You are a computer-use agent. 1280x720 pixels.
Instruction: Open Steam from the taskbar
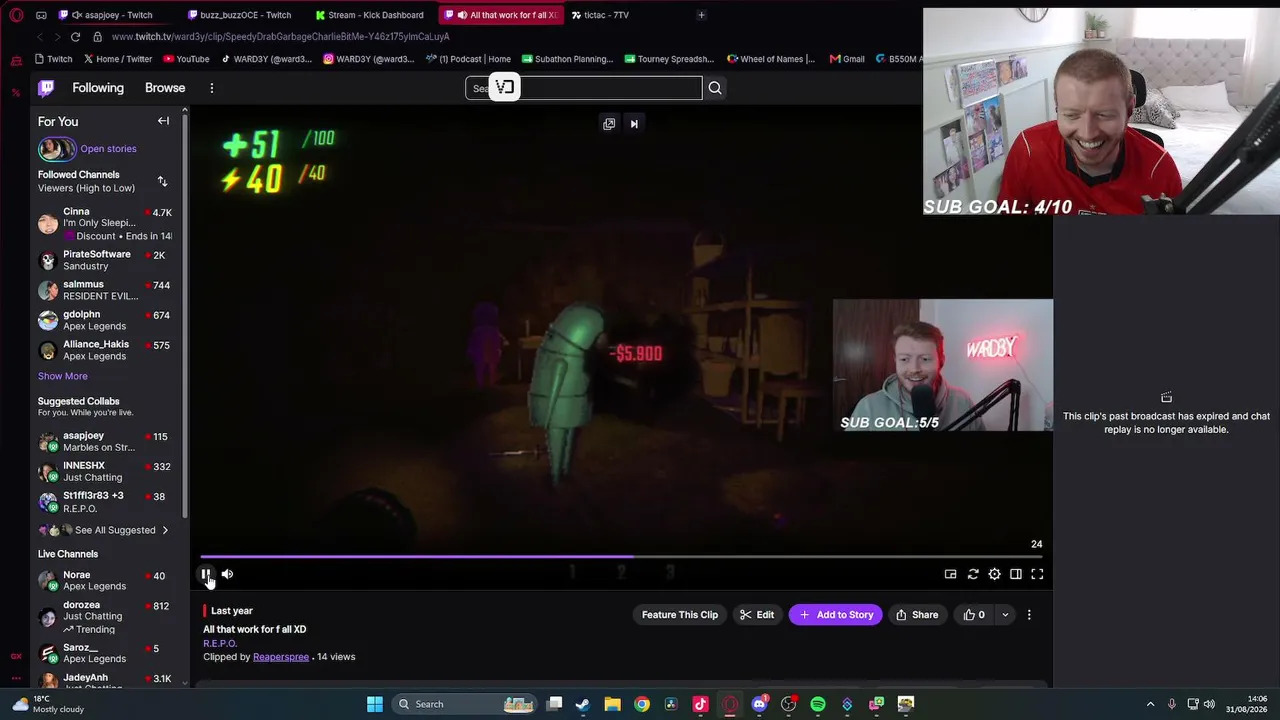click(x=583, y=704)
